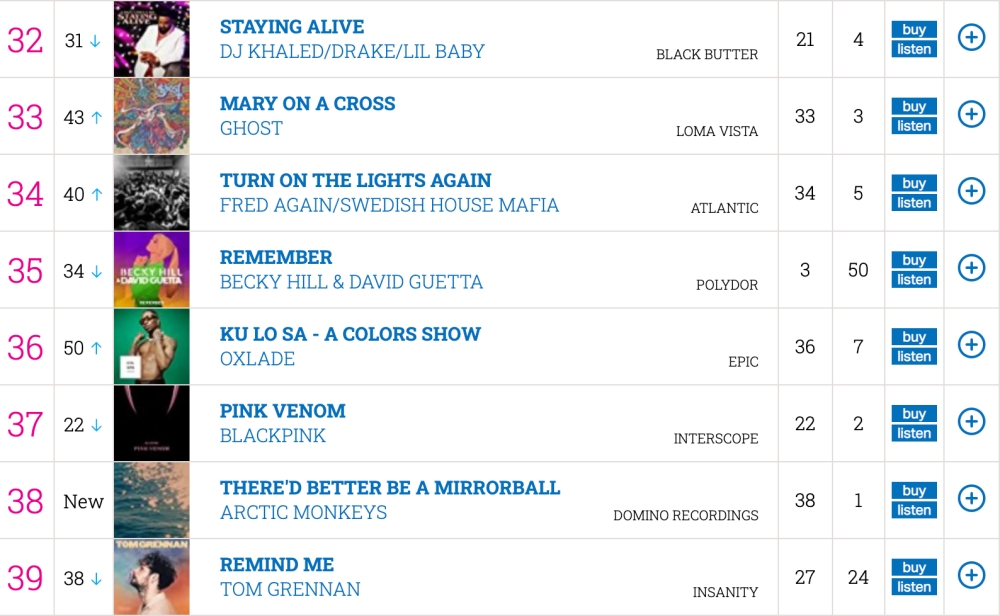Click Mary On A Cross cover artwork
Viewport: 1000px width, 616px height.
(x=151, y=116)
